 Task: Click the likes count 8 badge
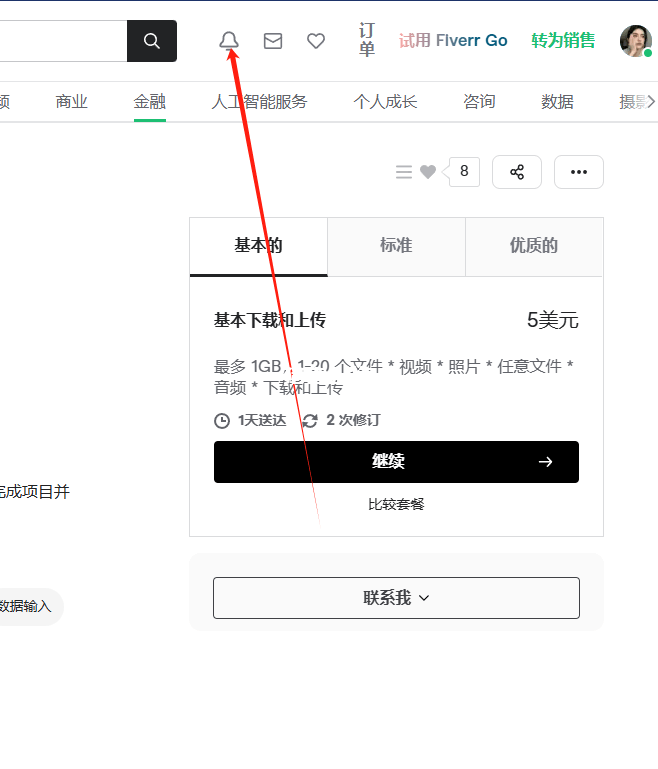click(464, 172)
